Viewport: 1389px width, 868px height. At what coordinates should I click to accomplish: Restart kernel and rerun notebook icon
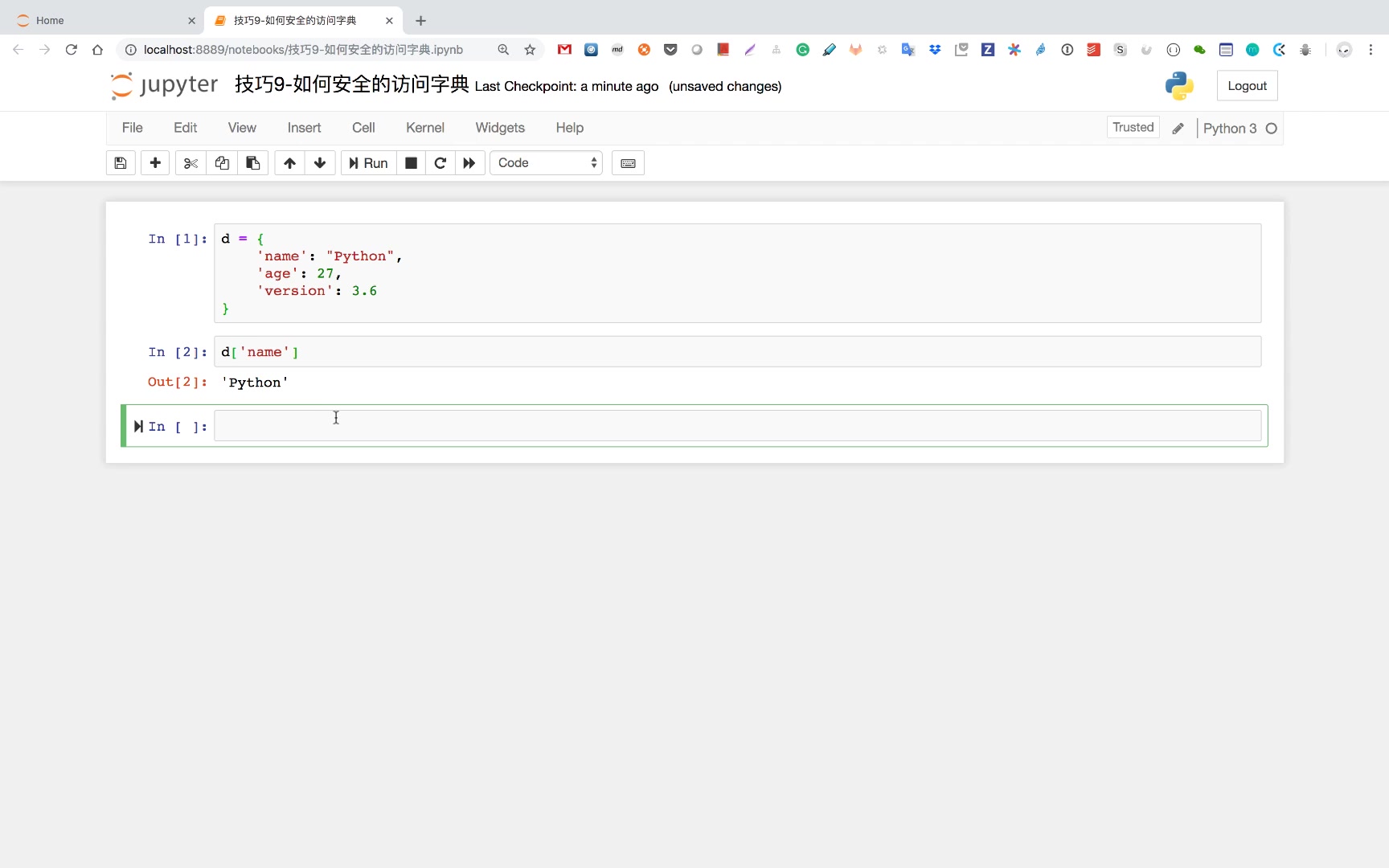[x=469, y=163]
